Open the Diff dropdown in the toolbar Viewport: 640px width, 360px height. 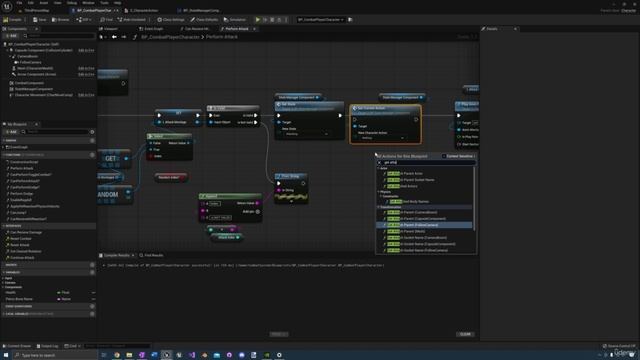click(83, 20)
